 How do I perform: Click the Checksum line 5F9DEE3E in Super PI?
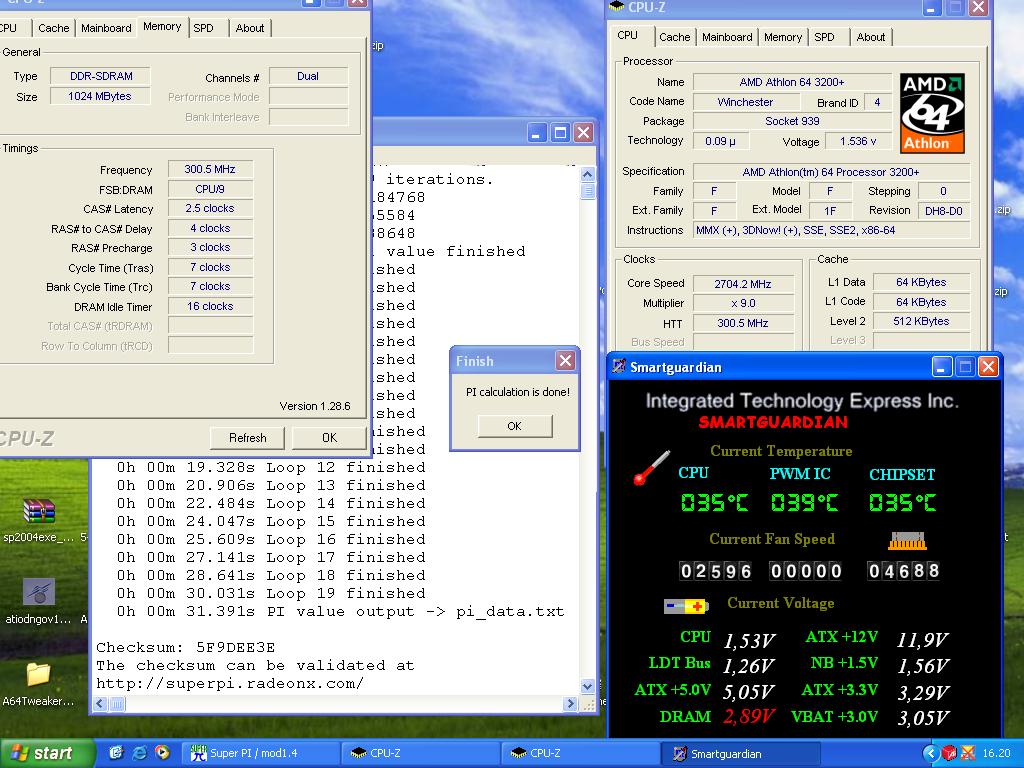click(185, 648)
